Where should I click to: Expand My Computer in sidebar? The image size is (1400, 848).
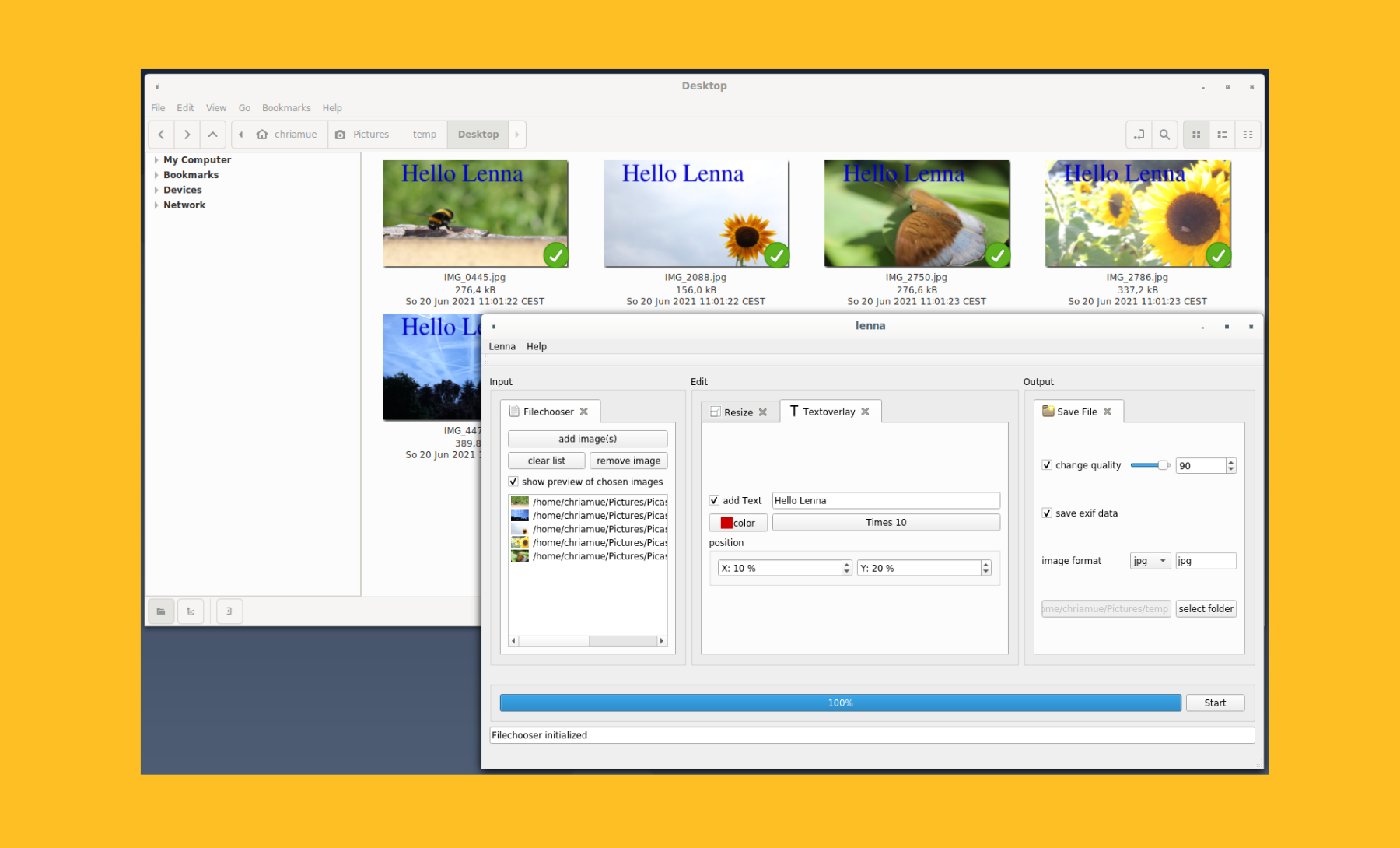click(156, 160)
